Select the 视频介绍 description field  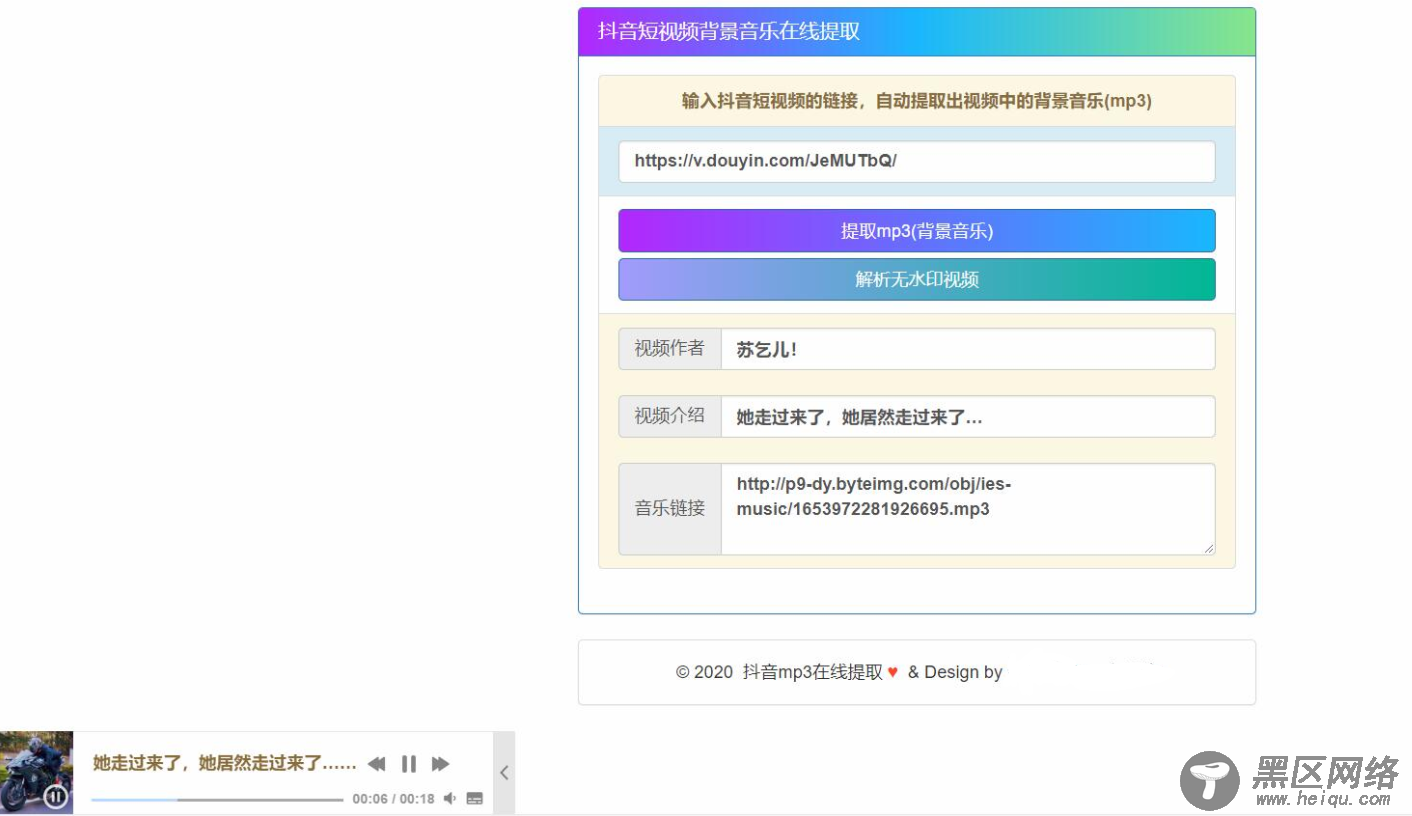pos(968,416)
